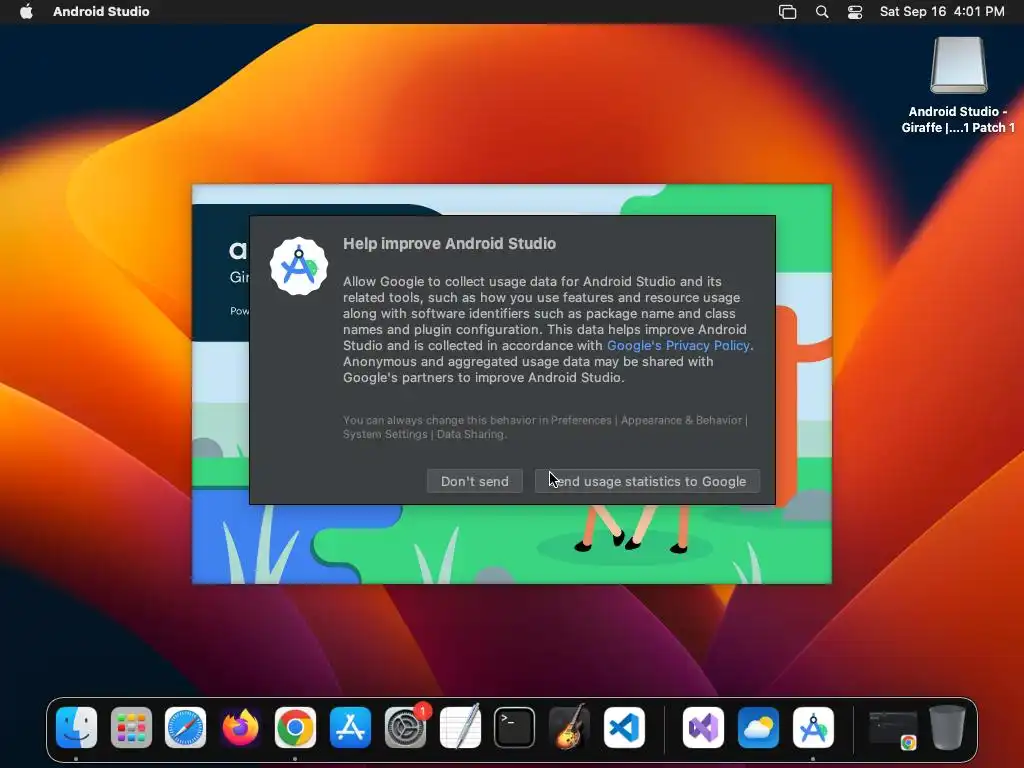The image size is (1024, 768).
Task: Click Android Studio icon in the Dock
Action: click(813, 728)
